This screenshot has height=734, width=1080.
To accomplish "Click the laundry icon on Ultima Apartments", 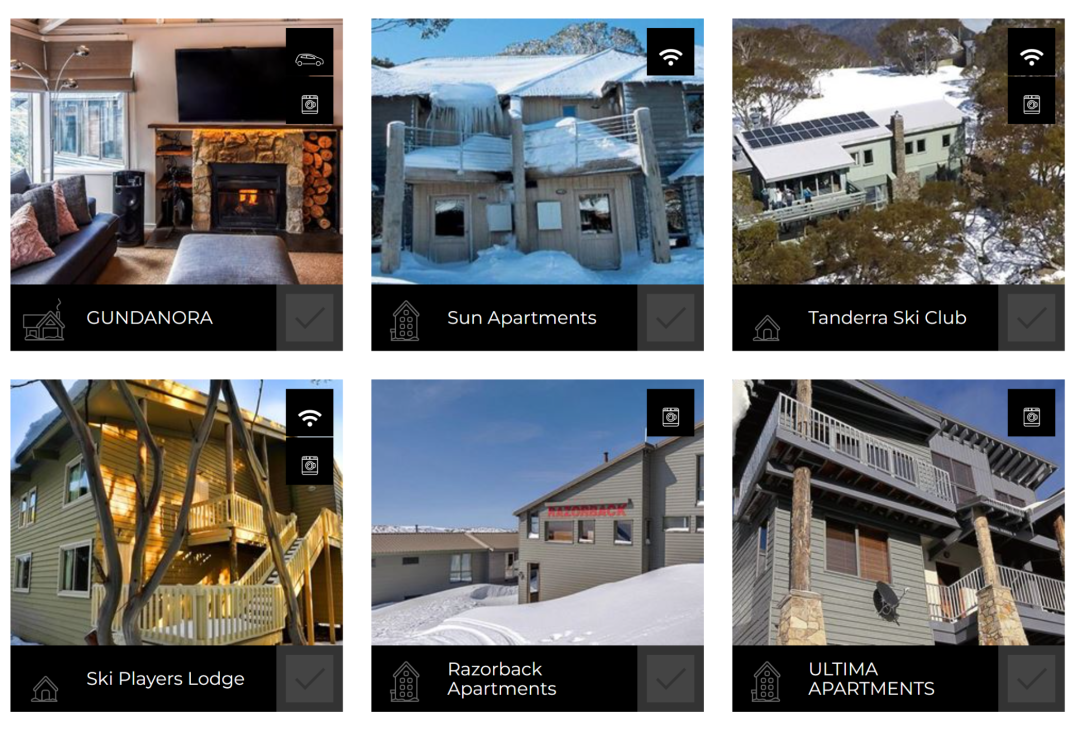I will coord(1031,417).
